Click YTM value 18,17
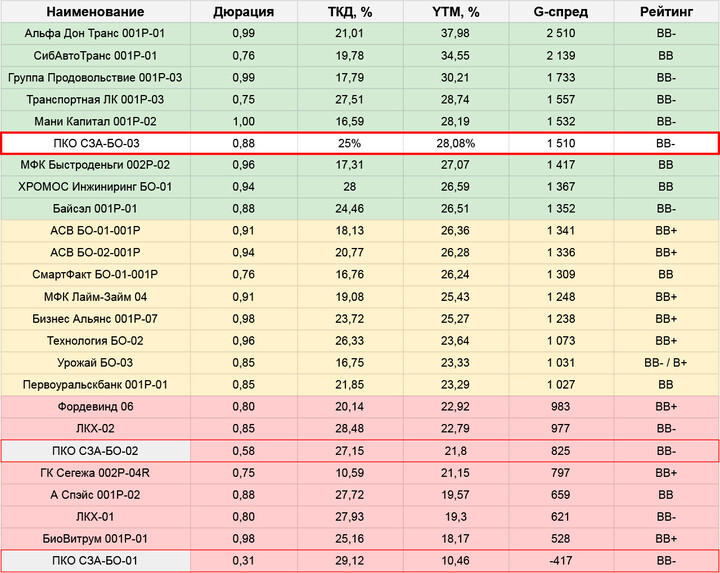 pyautogui.click(x=456, y=539)
